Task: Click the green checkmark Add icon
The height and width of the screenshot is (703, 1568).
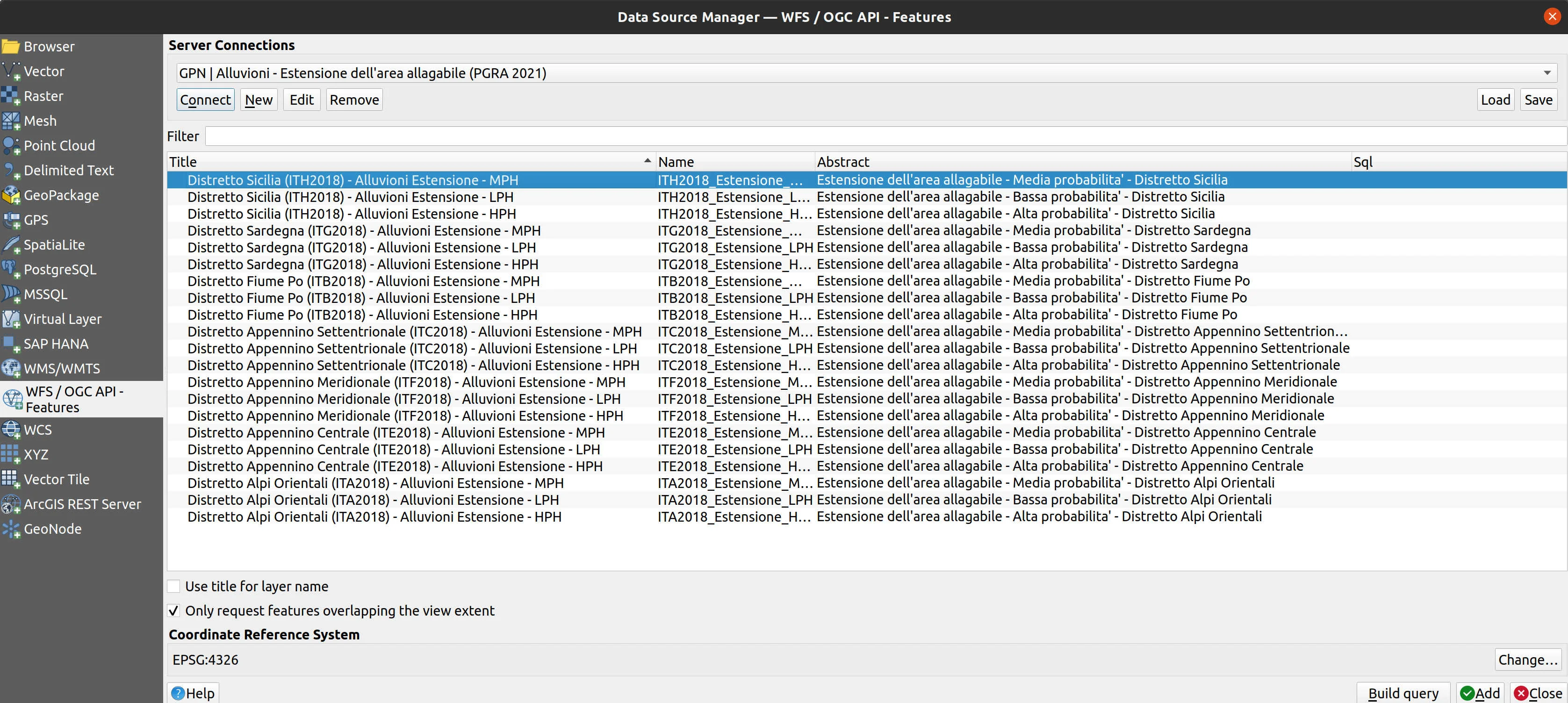Action: (x=1467, y=693)
